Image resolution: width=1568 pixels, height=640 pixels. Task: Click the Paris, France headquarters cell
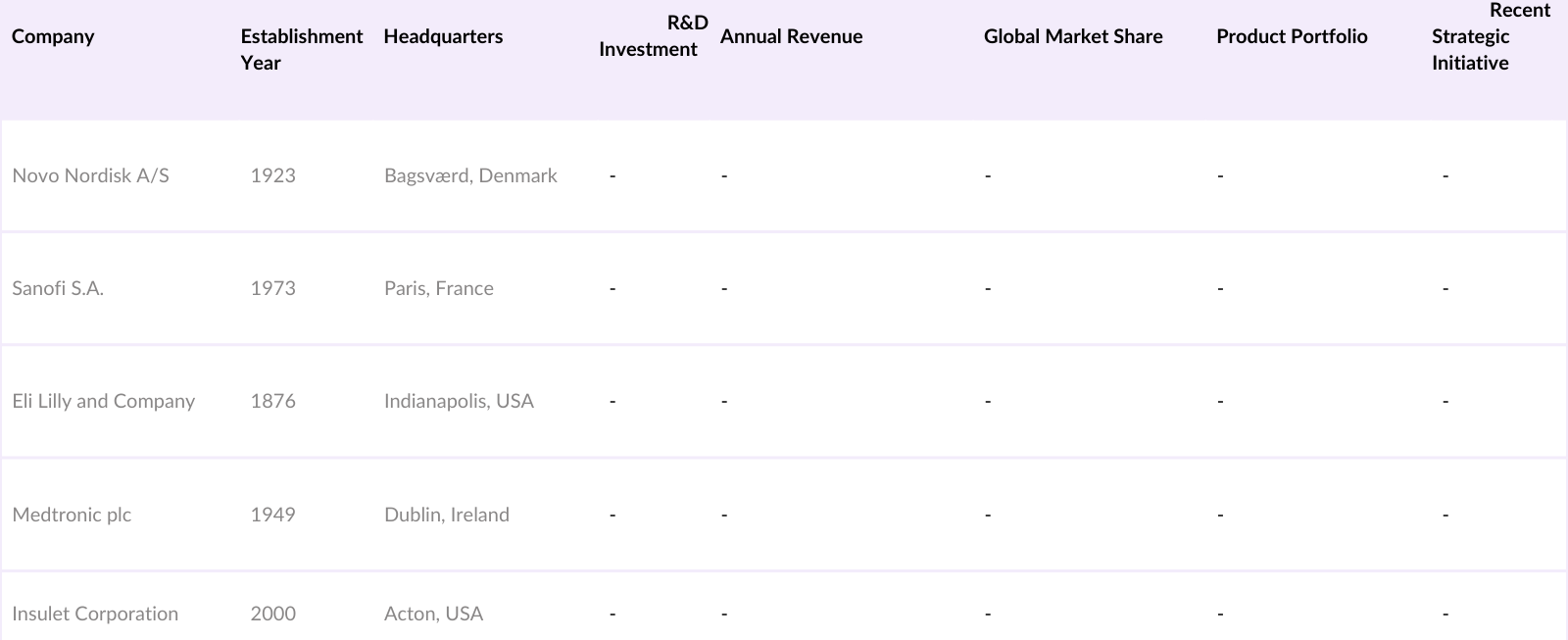coord(439,288)
